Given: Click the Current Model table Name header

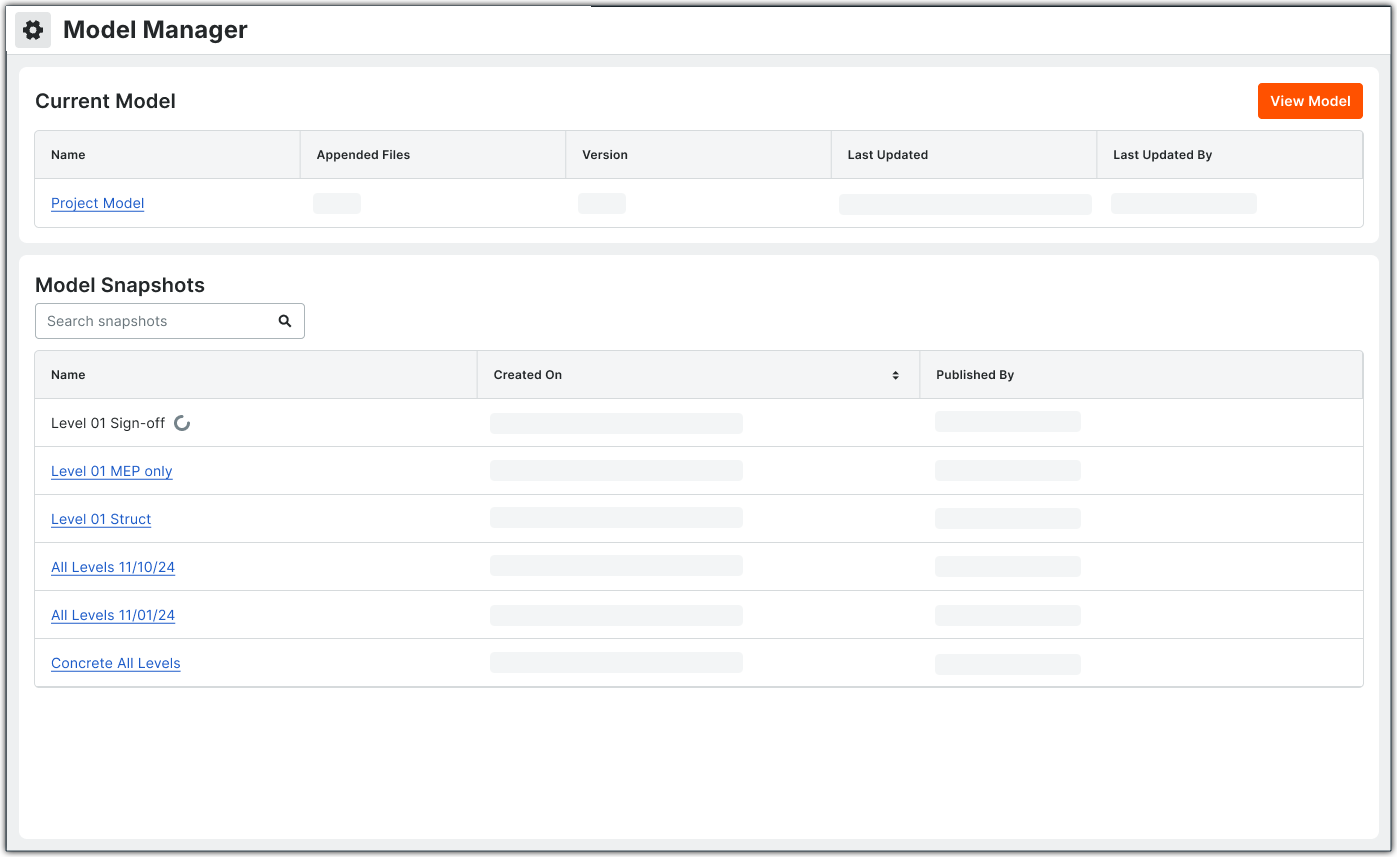Looking at the screenshot, I should (x=167, y=155).
